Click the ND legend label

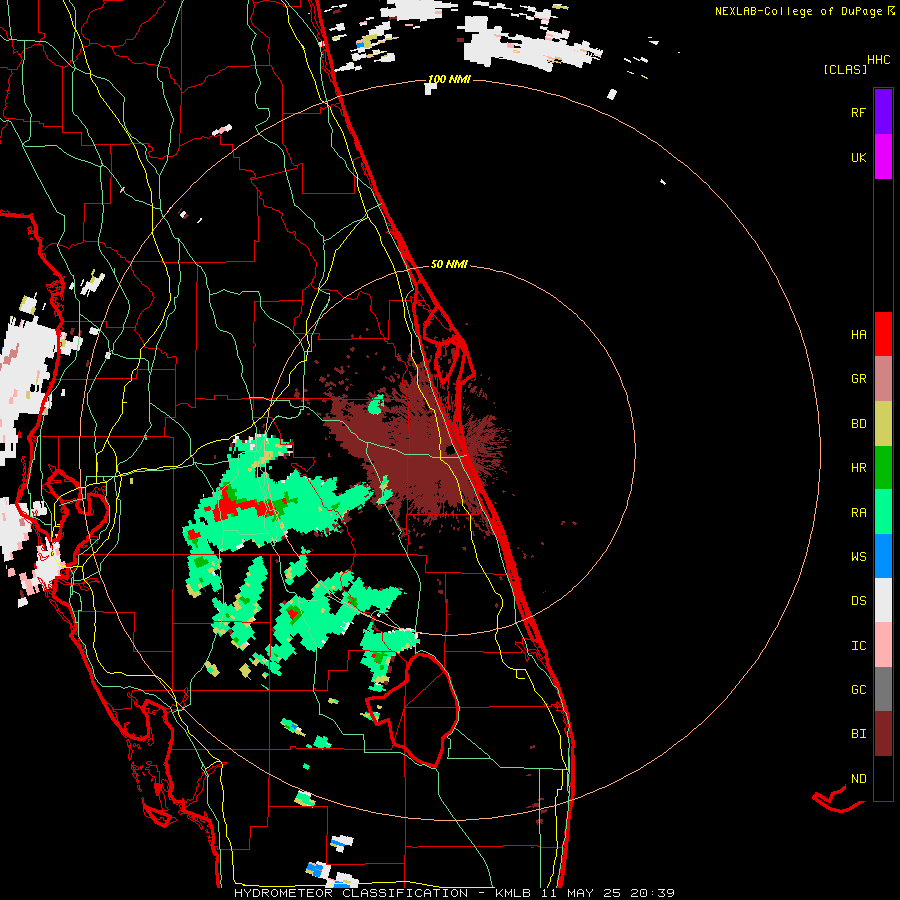(858, 779)
